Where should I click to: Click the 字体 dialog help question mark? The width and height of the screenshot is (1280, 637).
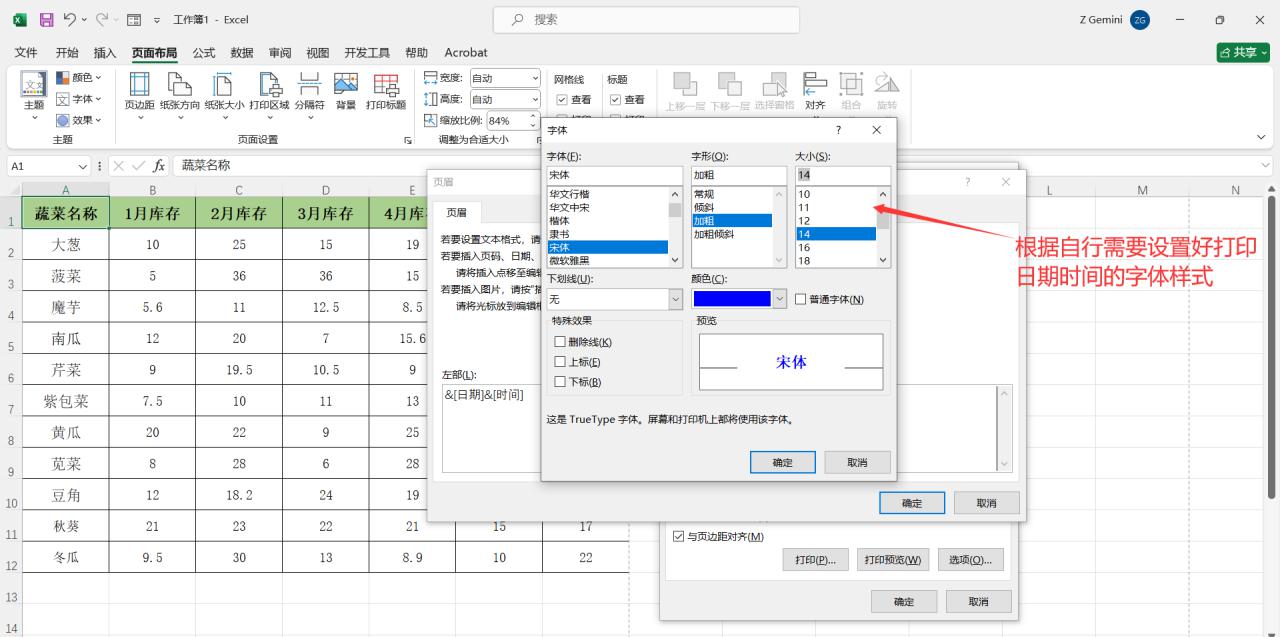click(838, 130)
